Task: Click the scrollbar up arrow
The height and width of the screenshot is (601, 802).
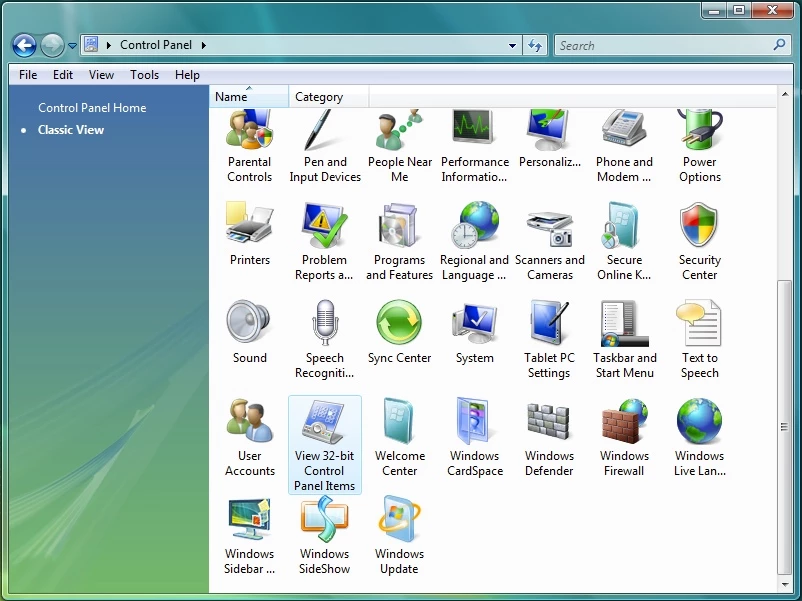Action: pyautogui.click(x=785, y=94)
